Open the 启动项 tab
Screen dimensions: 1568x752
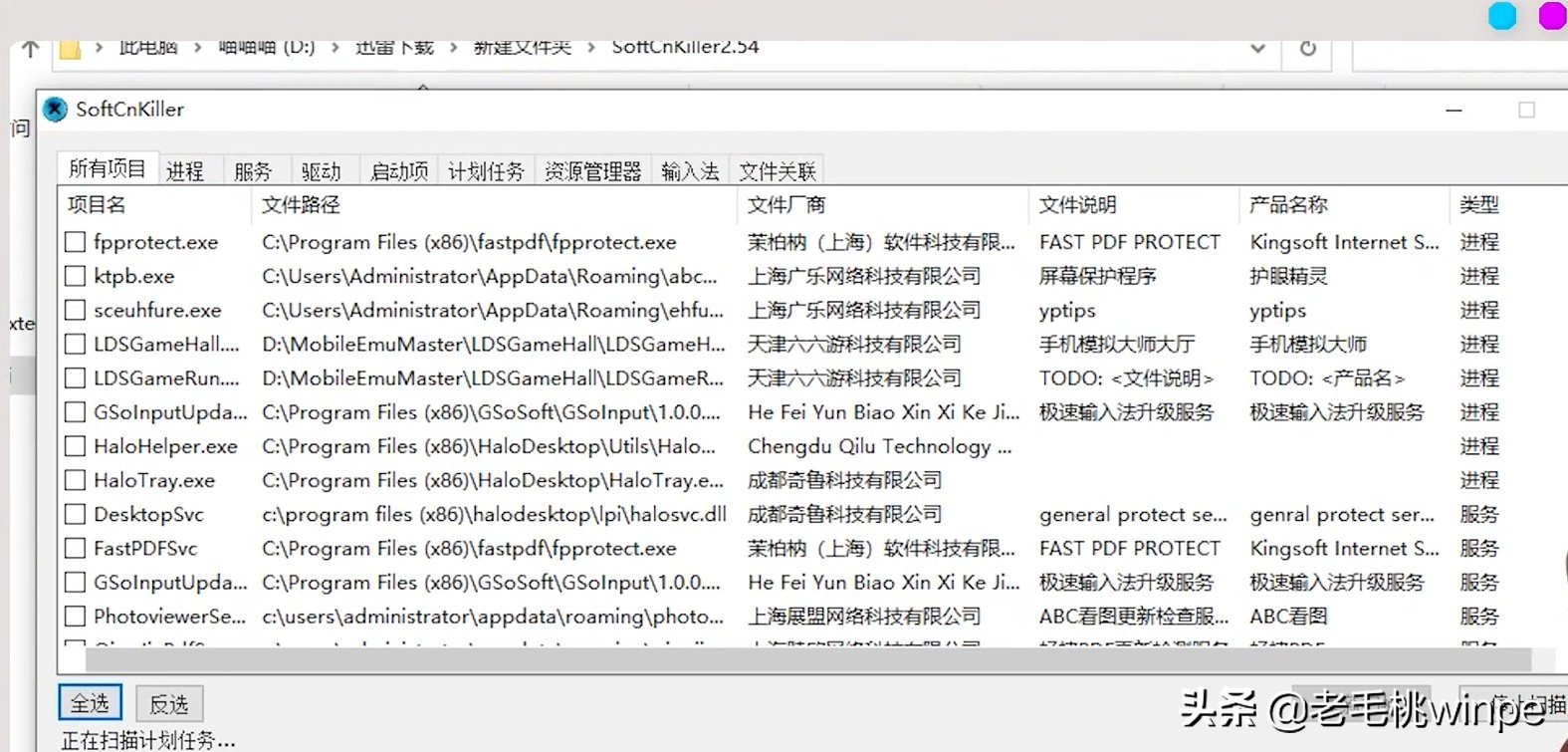398,171
